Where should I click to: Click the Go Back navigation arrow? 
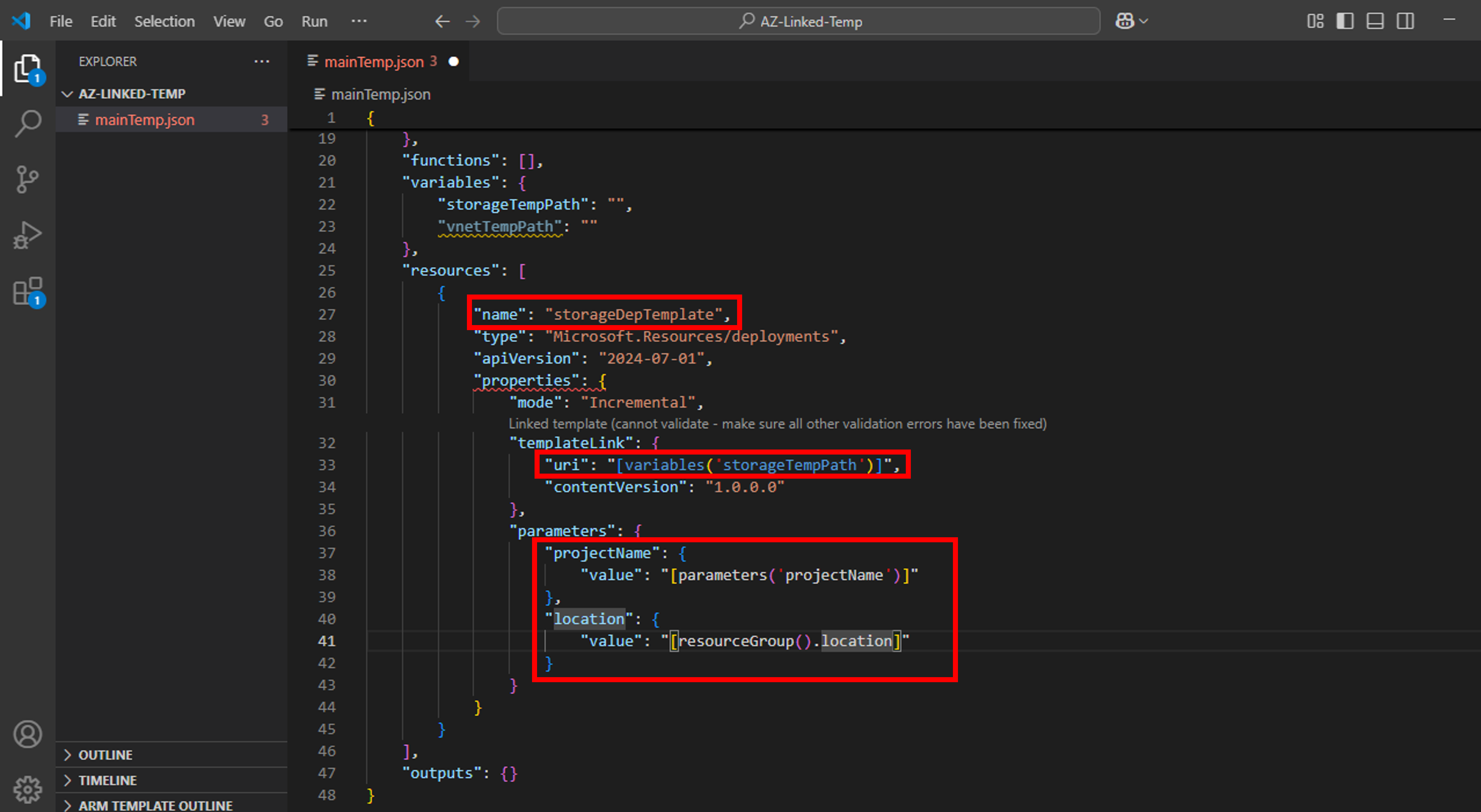442,21
